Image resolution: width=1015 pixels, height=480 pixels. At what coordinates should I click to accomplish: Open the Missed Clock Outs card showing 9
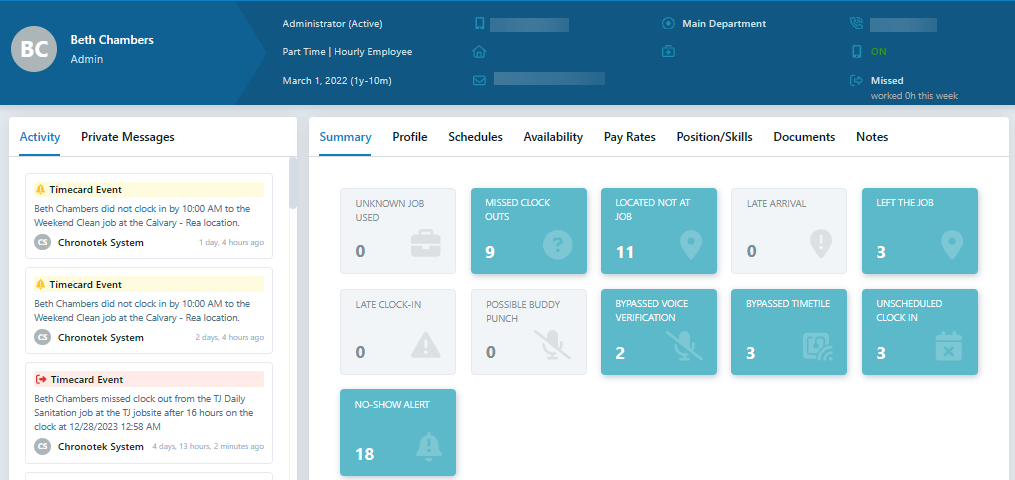(x=529, y=231)
